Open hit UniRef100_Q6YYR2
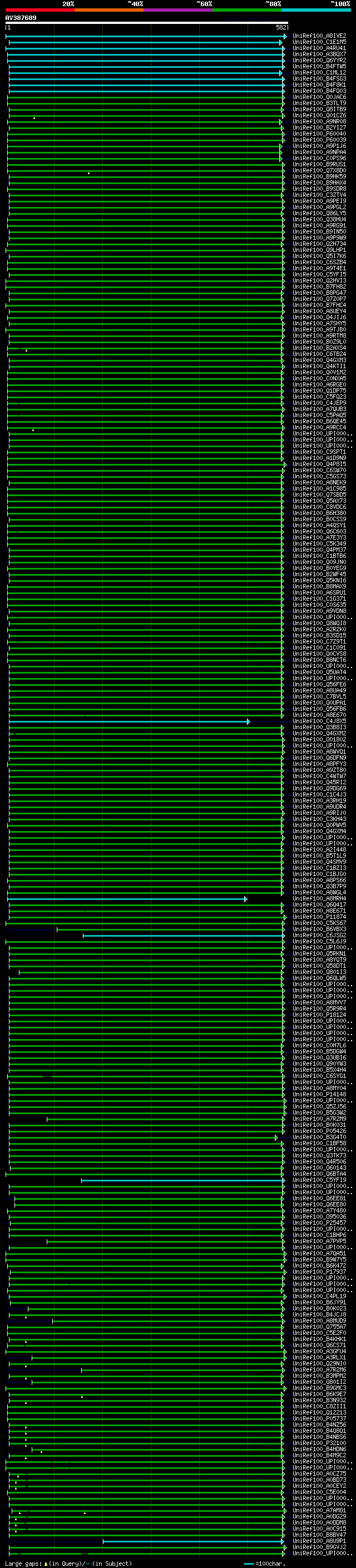The height and width of the screenshot is (1568, 356). [319, 60]
